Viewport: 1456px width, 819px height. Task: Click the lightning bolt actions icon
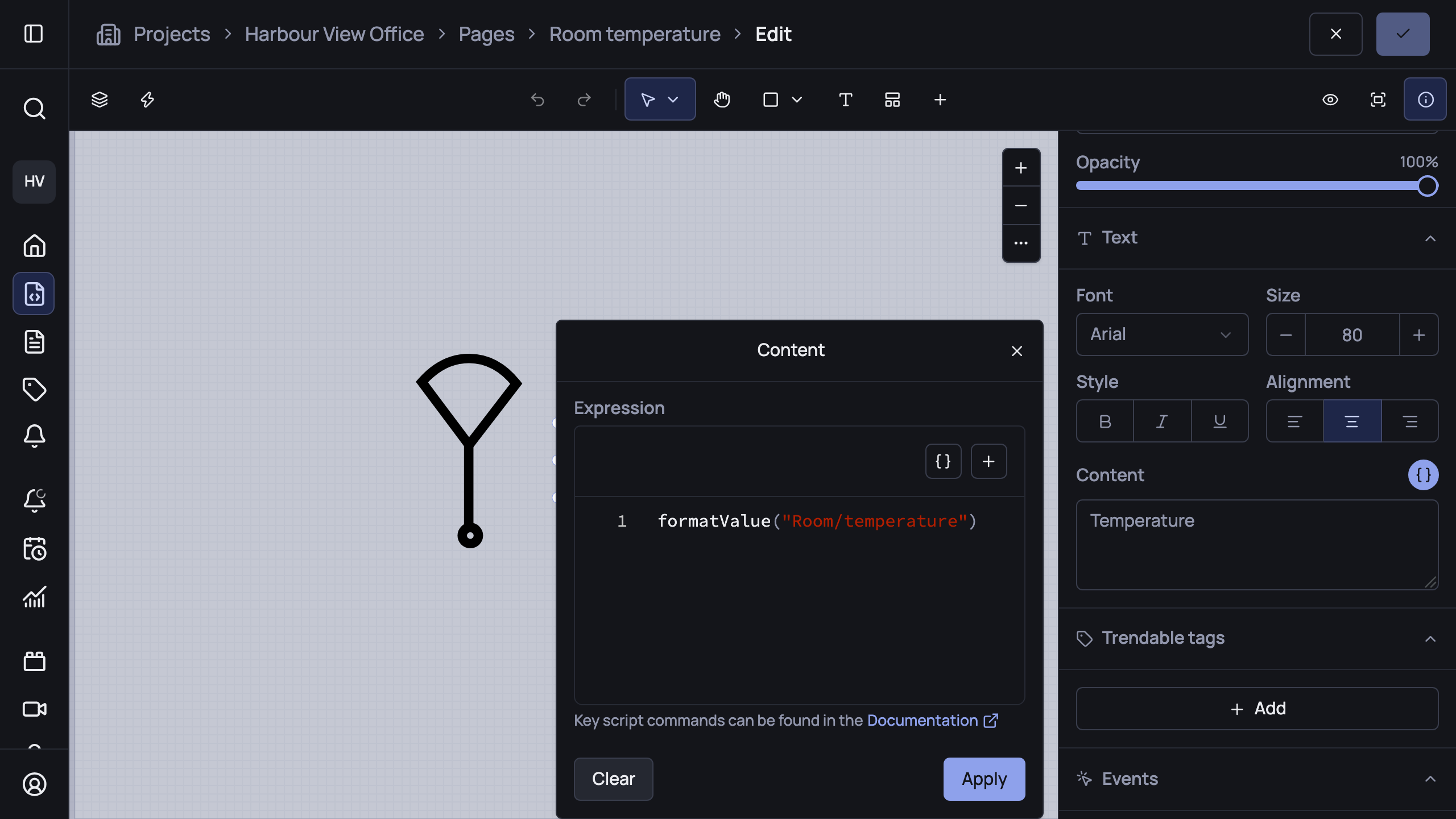point(147,100)
